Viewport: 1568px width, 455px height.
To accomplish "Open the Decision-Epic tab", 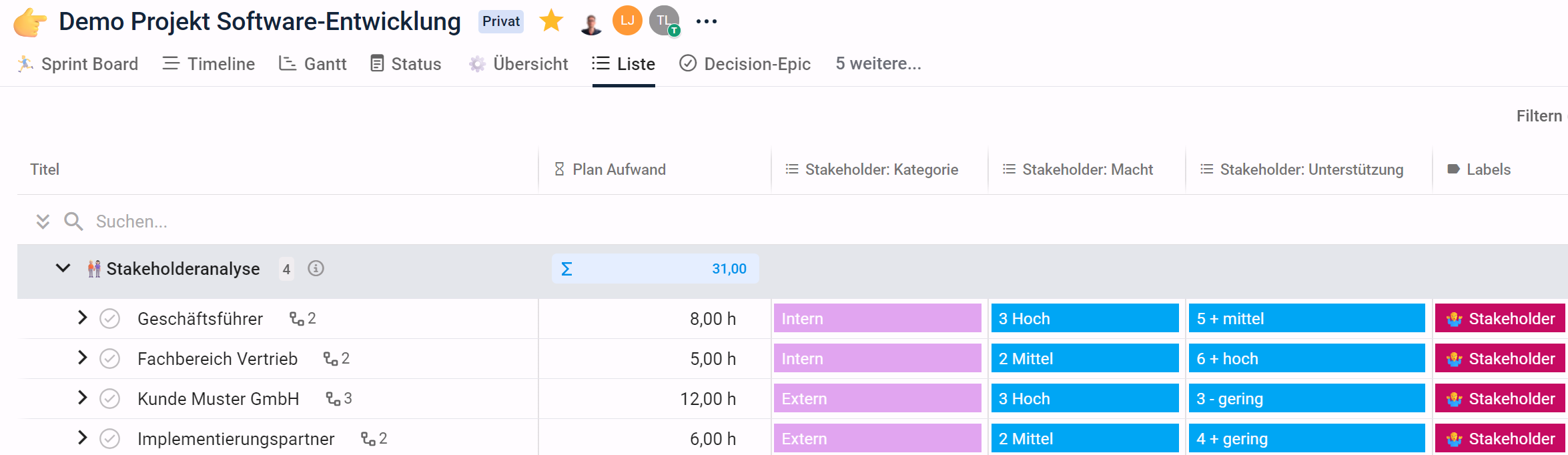I will (x=745, y=63).
